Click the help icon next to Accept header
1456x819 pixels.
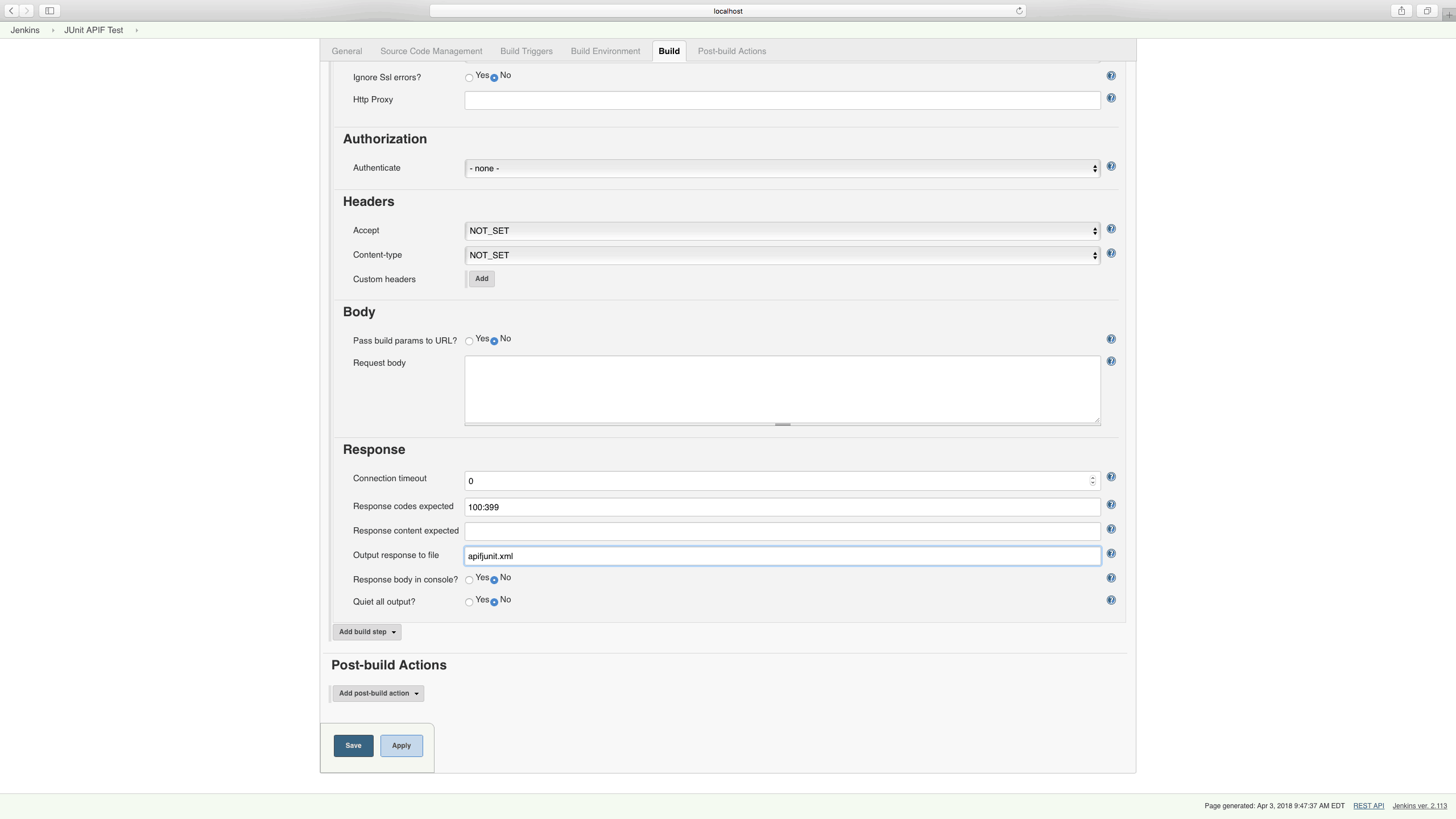(x=1111, y=229)
